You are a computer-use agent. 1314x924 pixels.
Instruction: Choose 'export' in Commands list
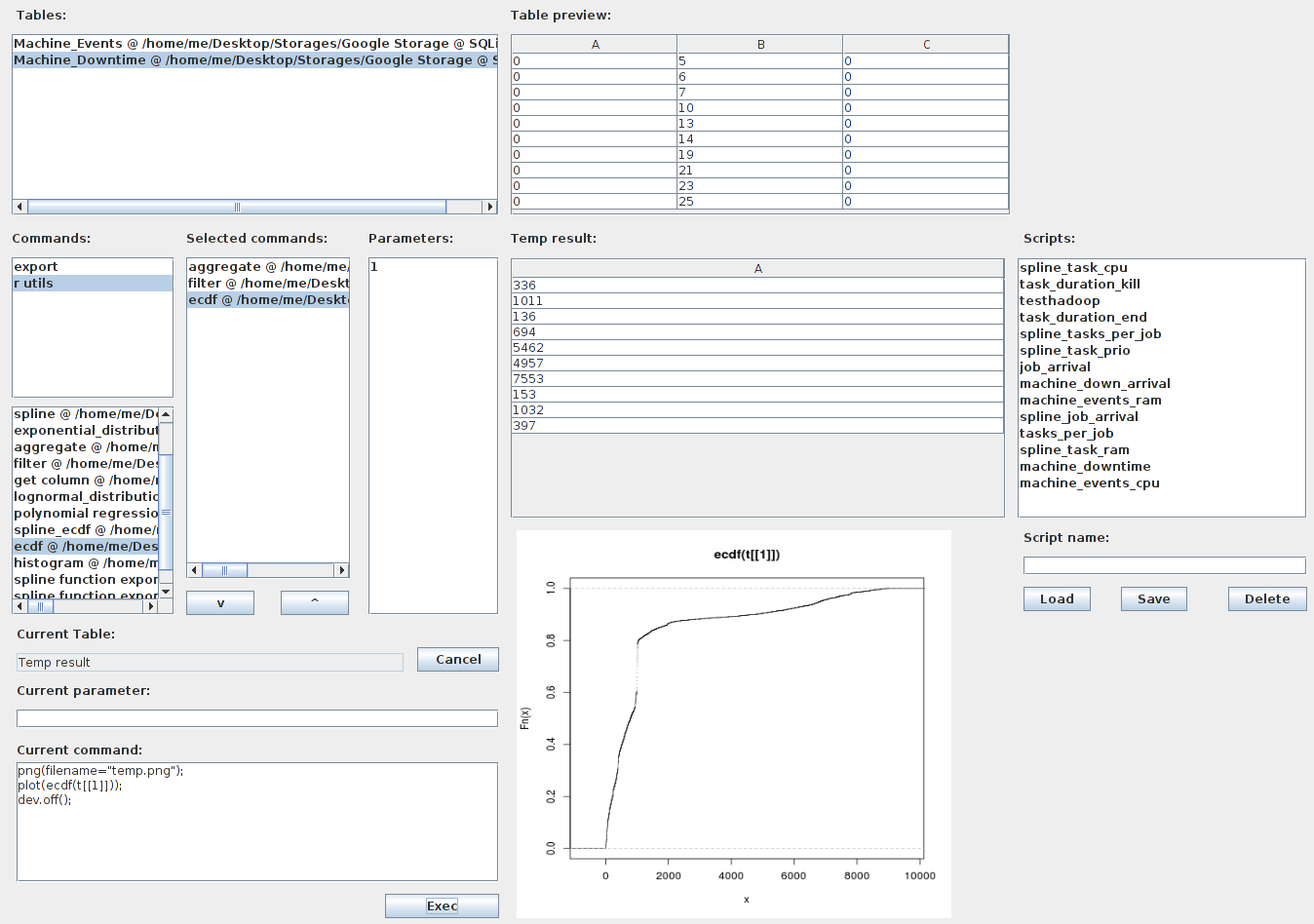pos(92,267)
